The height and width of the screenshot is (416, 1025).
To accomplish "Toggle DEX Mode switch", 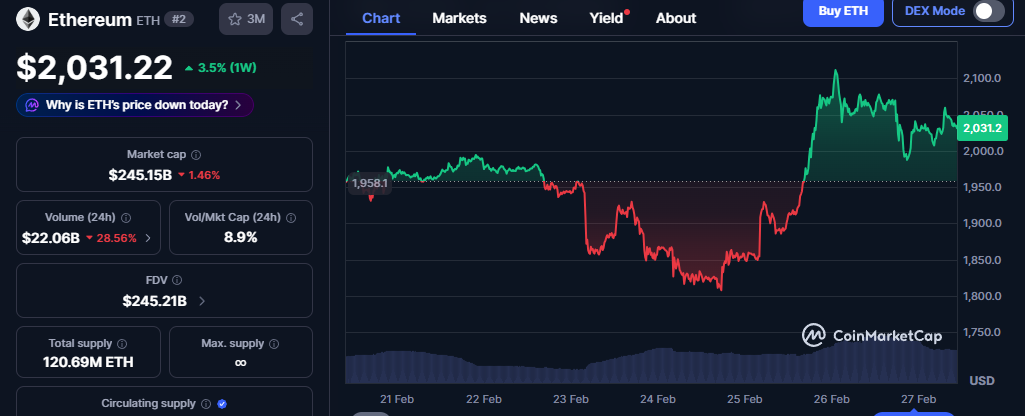I will [987, 11].
